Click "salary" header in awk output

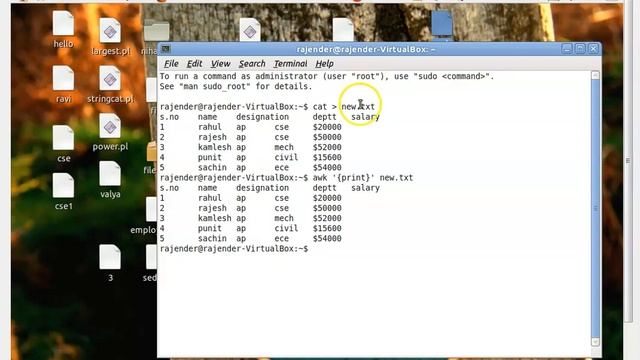(365, 188)
